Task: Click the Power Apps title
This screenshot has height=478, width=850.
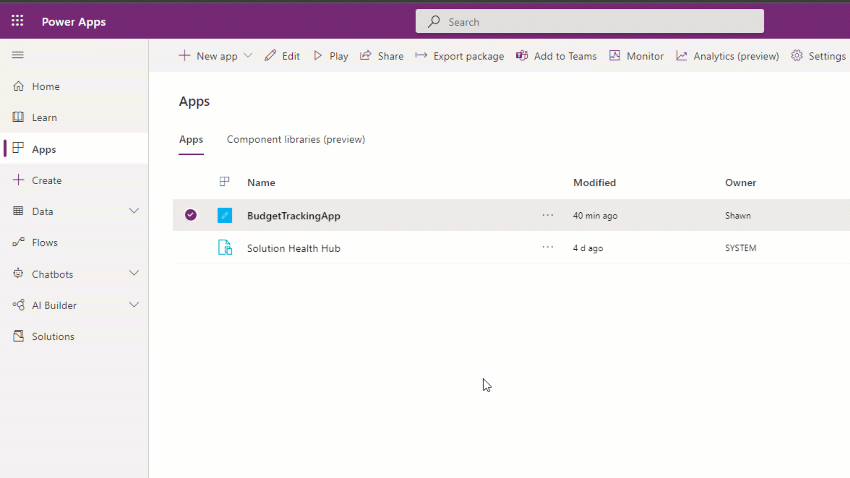Action: tap(74, 22)
